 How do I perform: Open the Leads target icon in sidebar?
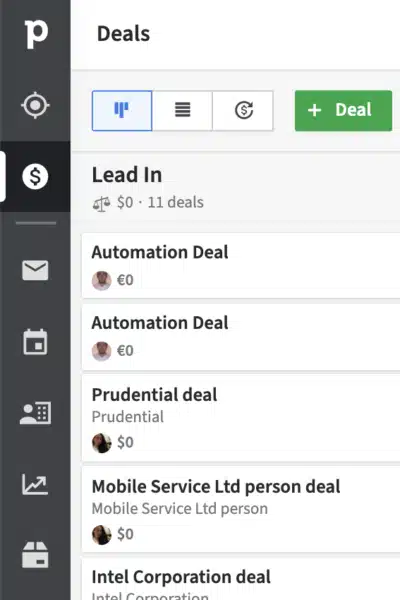pyautogui.click(x=35, y=105)
